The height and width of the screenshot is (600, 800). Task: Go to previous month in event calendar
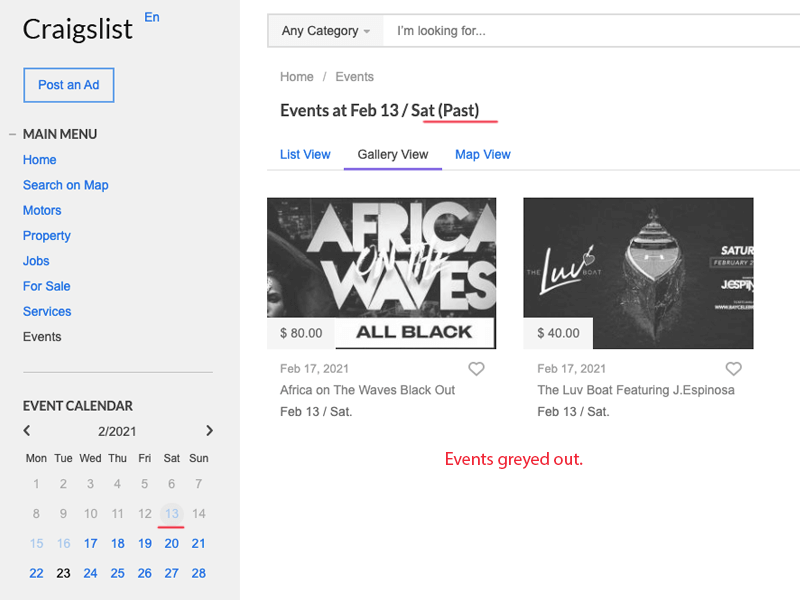point(27,431)
